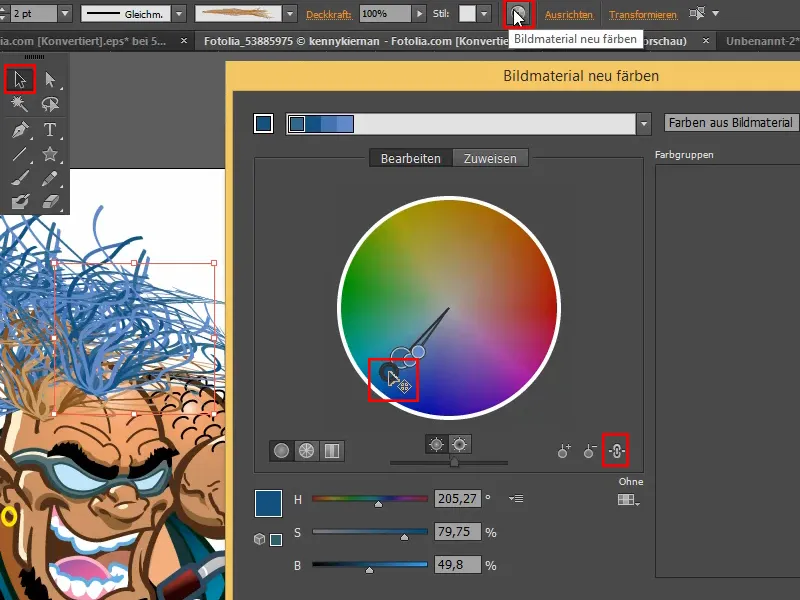
Task: Click the B value field 49,8
Action: [x=457, y=565]
